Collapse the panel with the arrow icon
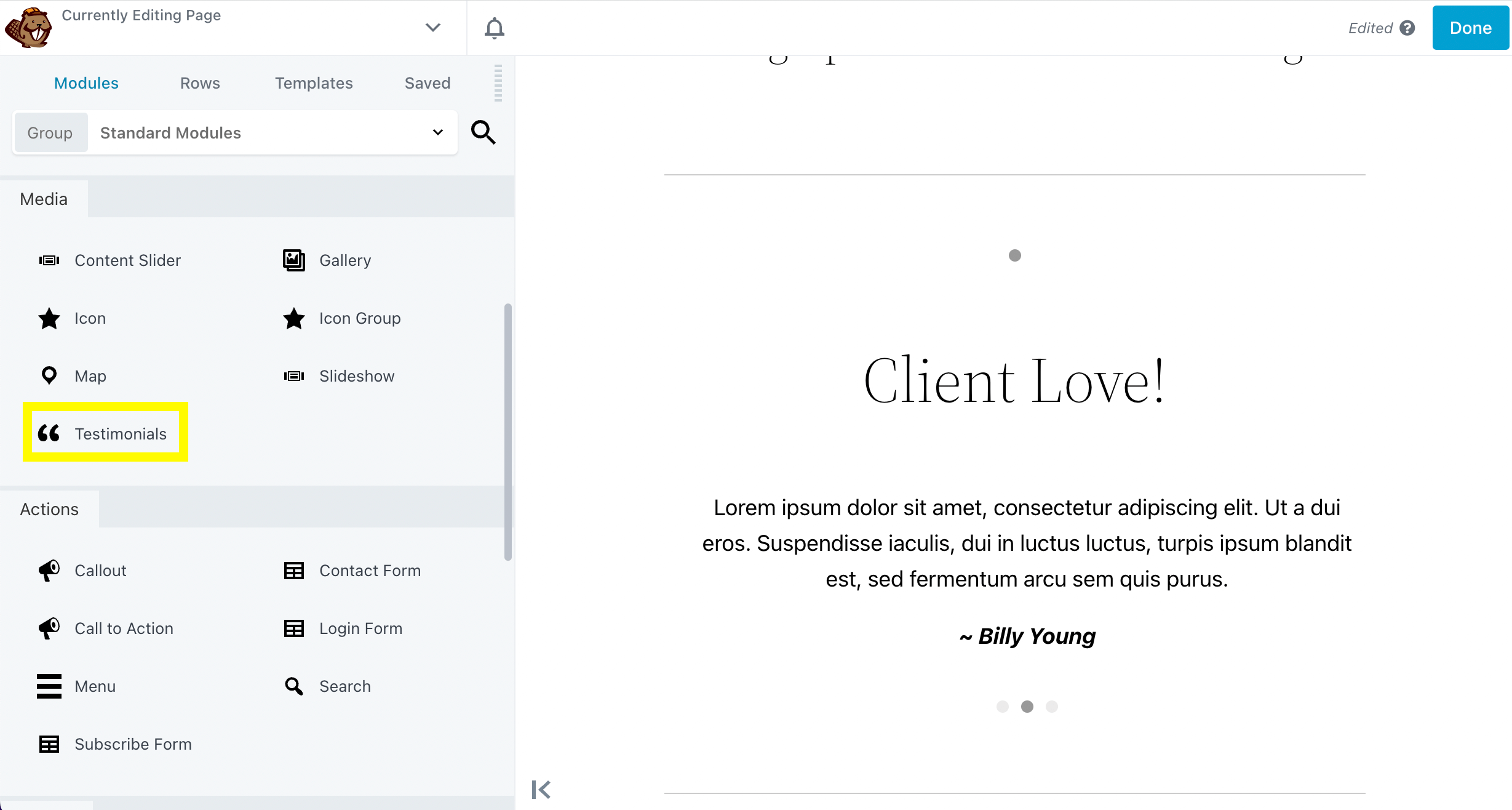 pos(541,789)
